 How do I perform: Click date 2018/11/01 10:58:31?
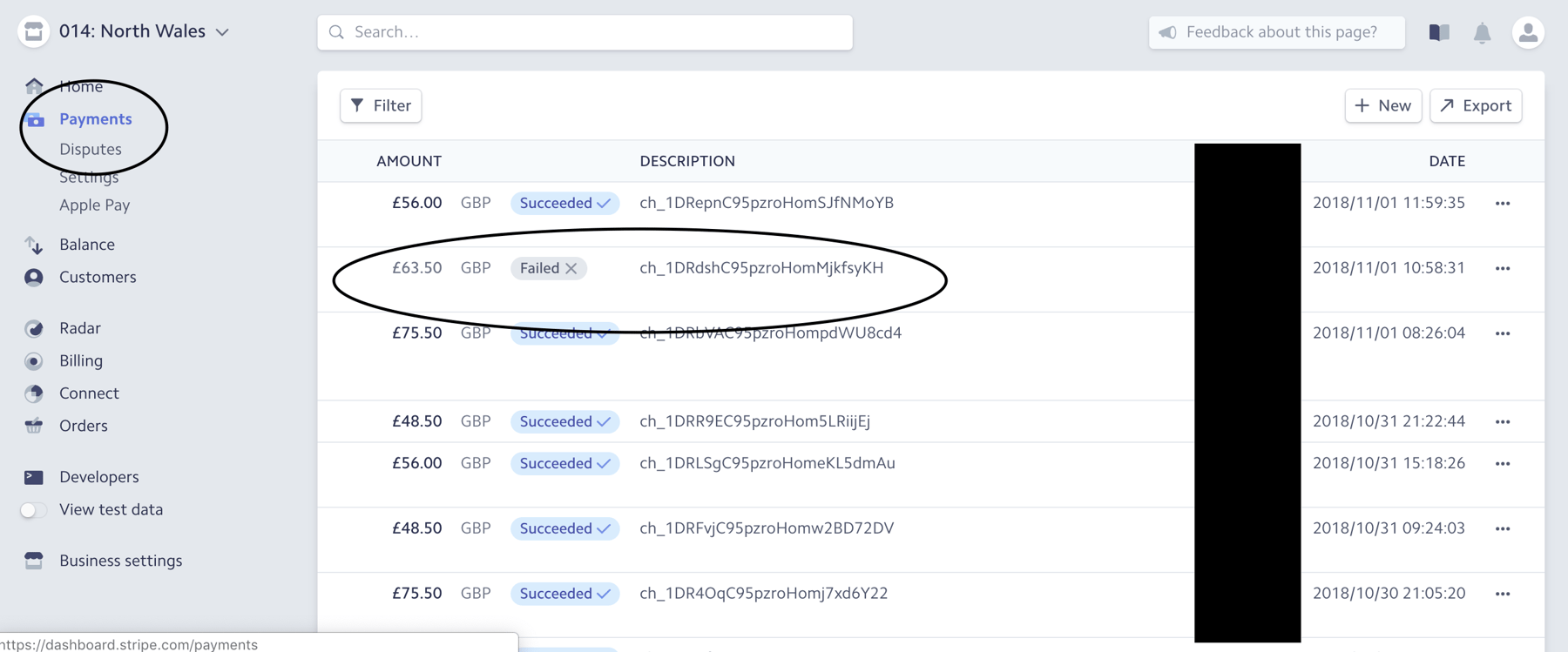point(1389,268)
